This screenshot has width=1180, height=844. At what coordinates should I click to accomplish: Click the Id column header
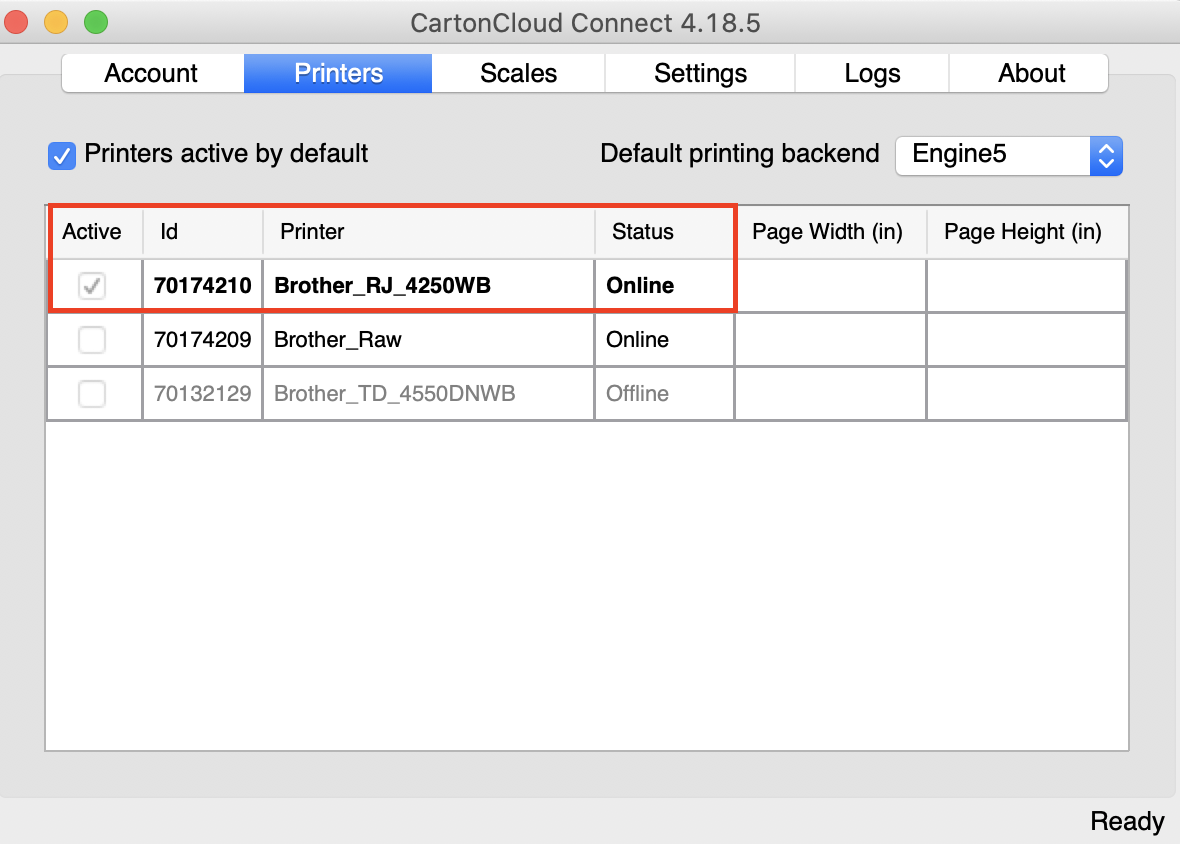(x=168, y=231)
